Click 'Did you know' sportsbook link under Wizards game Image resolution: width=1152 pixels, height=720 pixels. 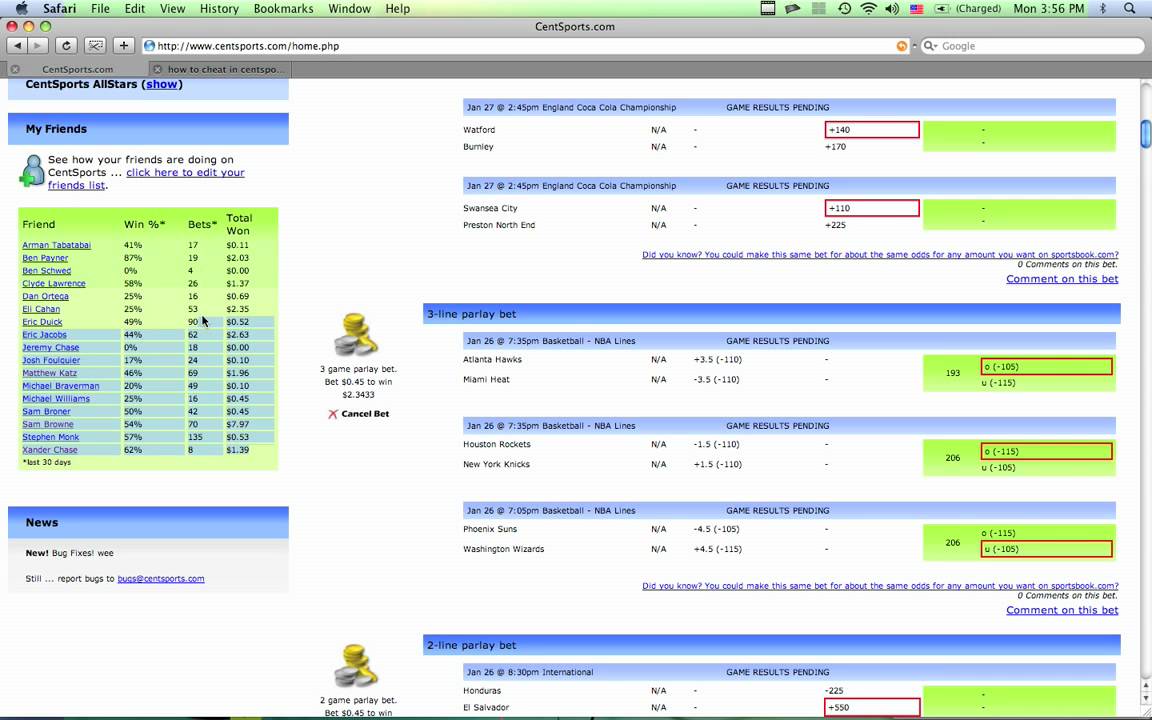880,586
